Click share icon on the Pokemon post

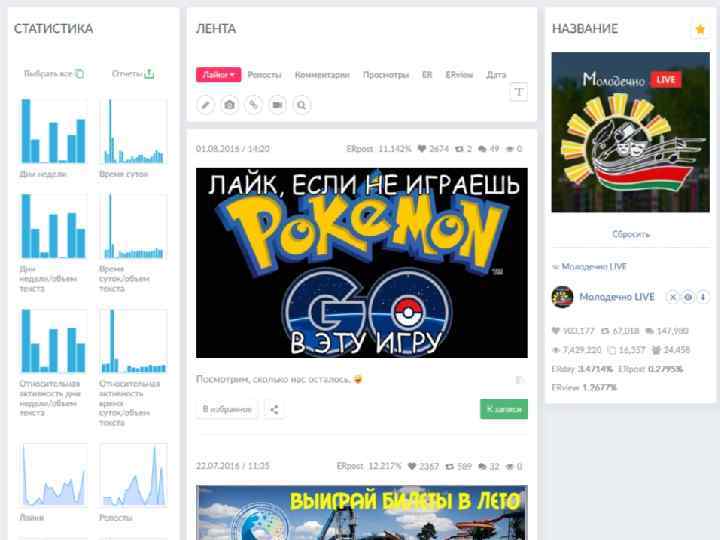pyautogui.click(x=274, y=409)
